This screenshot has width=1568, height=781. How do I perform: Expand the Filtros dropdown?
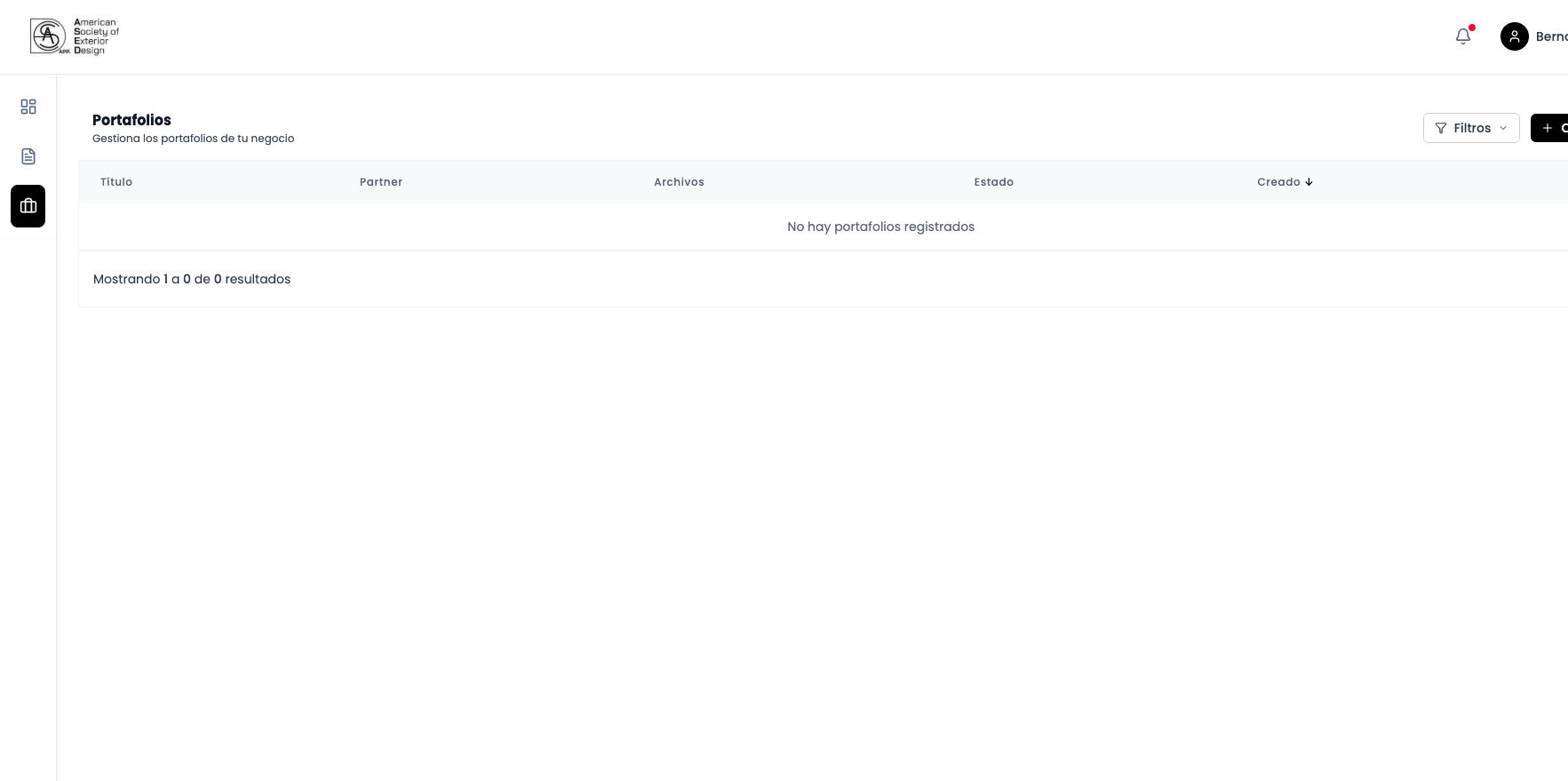[x=1471, y=128]
